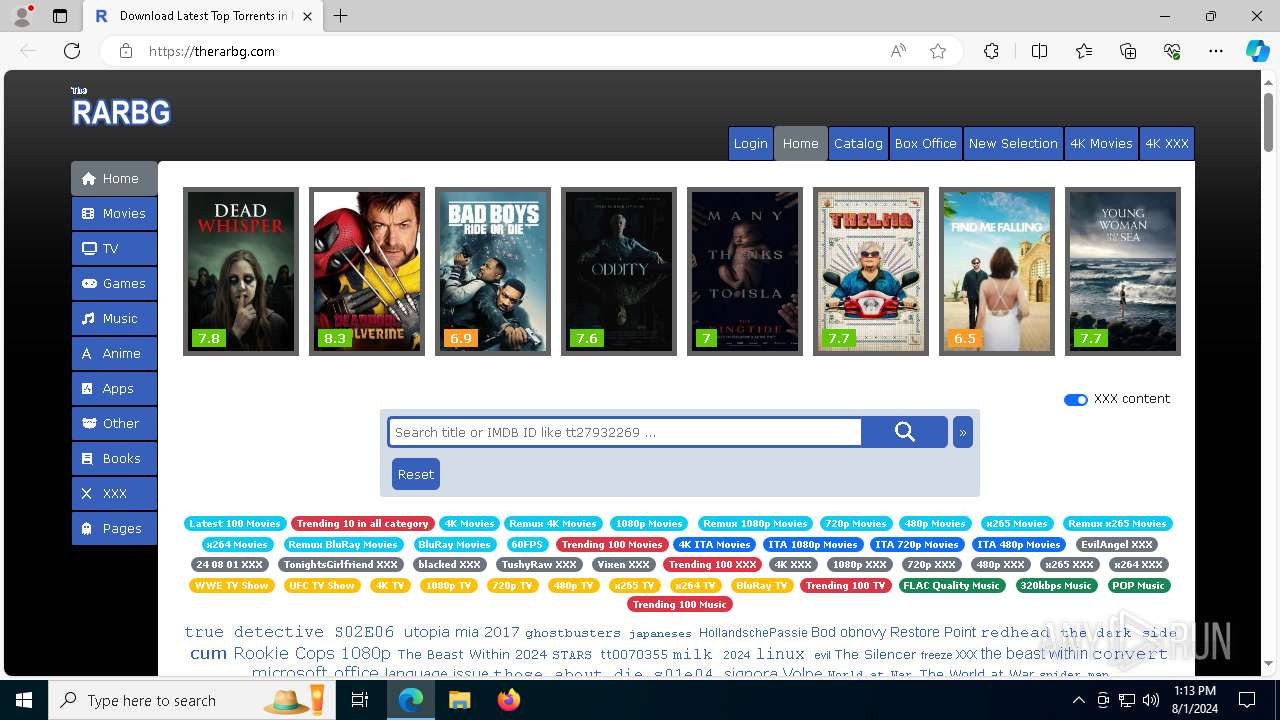Viewport: 1280px width, 720px height.
Task: Click the browser address bar URL
Action: (x=212, y=51)
